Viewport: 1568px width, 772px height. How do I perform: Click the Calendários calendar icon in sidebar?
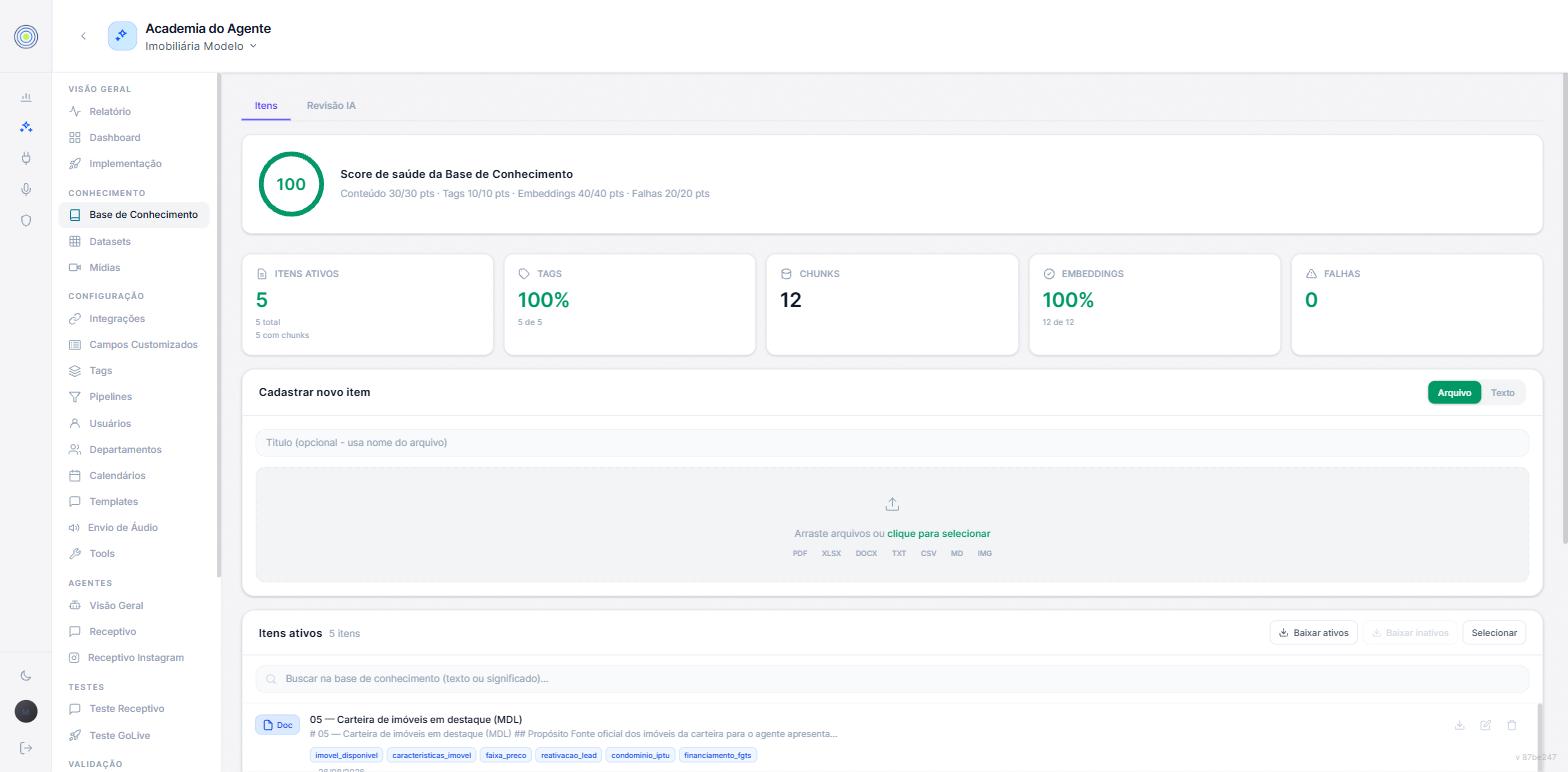coord(75,476)
